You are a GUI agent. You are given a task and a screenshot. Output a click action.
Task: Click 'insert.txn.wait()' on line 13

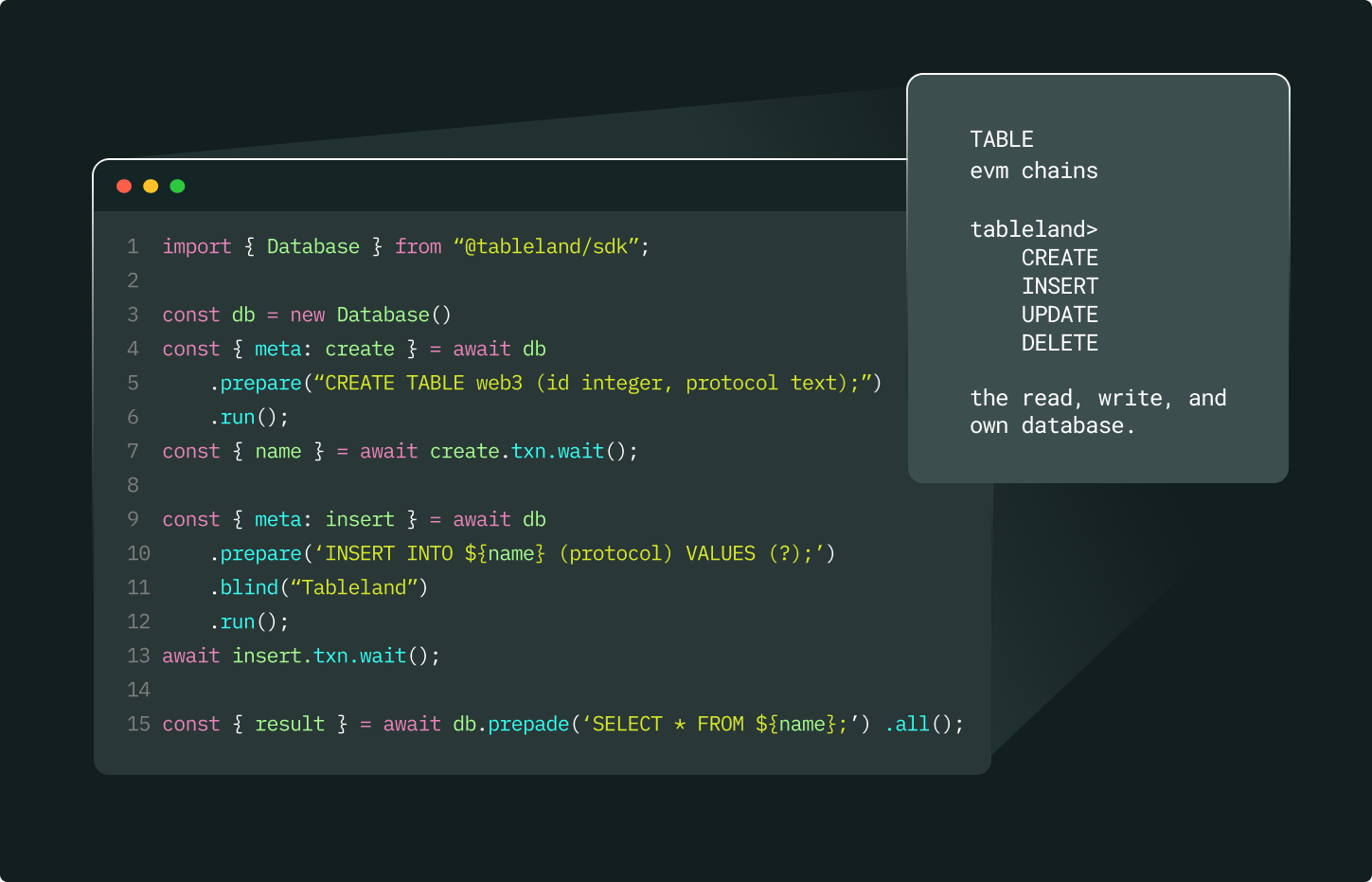[x=330, y=656]
